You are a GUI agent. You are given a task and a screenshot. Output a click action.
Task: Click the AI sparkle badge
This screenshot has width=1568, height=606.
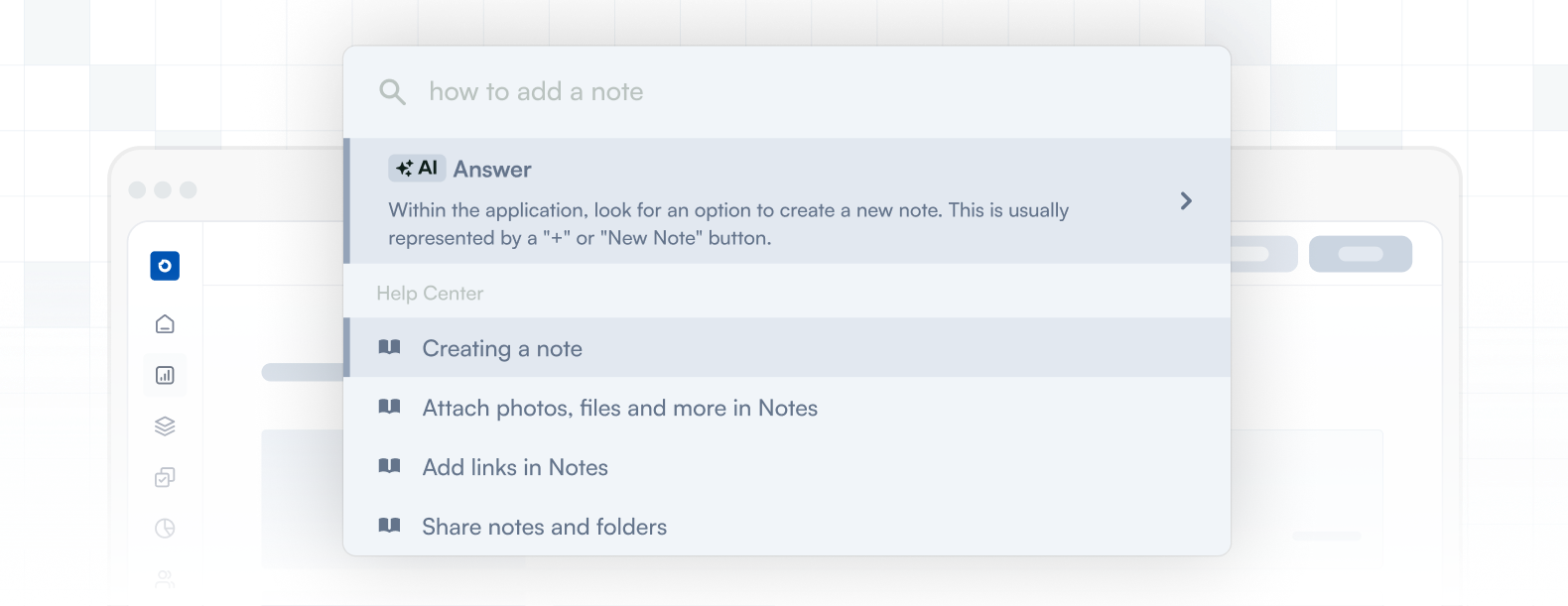click(x=417, y=169)
